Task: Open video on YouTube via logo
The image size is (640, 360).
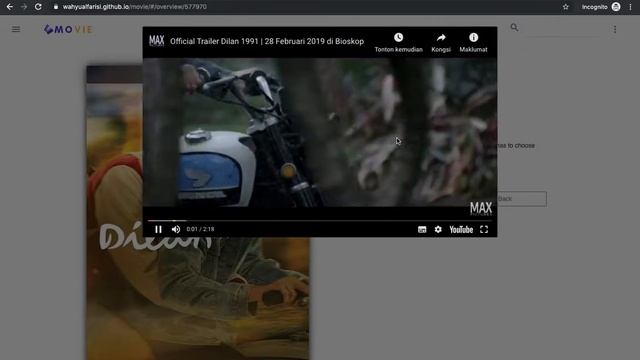Action: (x=461, y=229)
